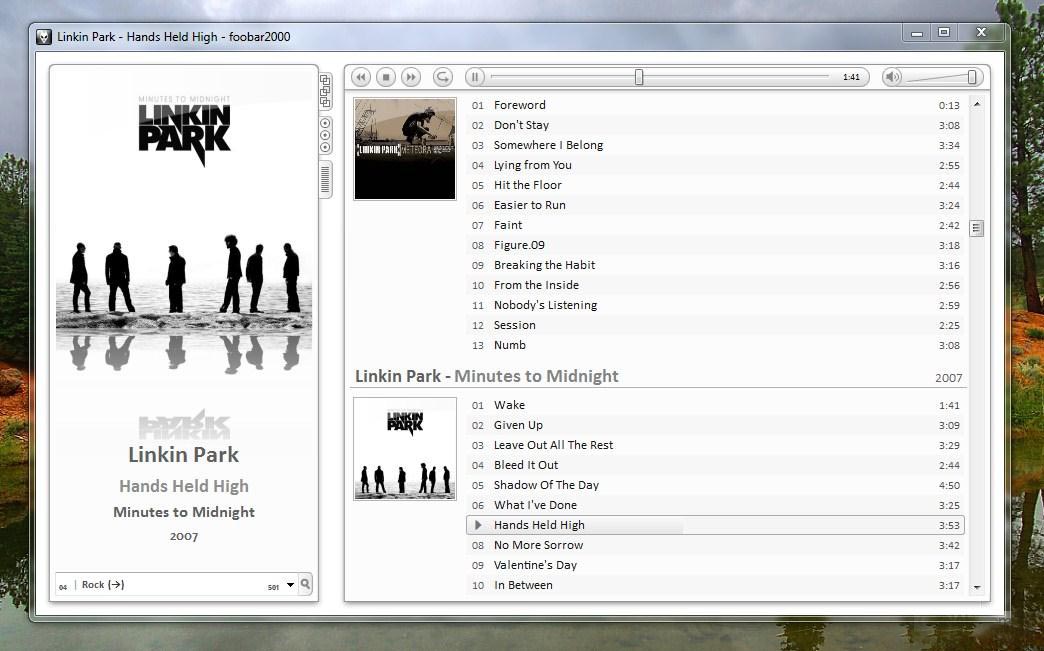1044x651 pixels.
Task: Click the Linkin Park - Minutes to Midnight header
Action: pyautogui.click(x=487, y=376)
